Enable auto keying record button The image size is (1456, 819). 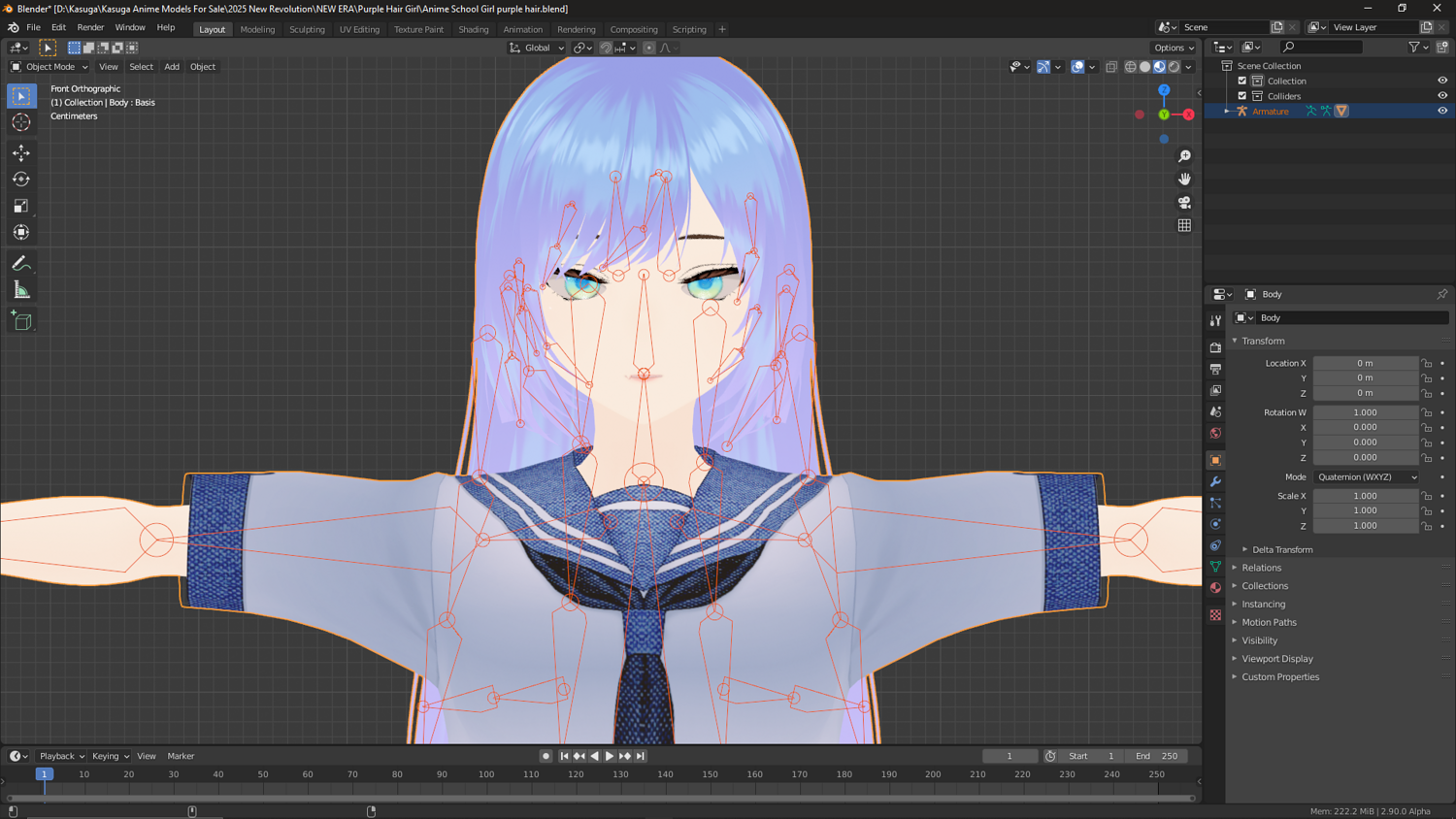point(546,756)
